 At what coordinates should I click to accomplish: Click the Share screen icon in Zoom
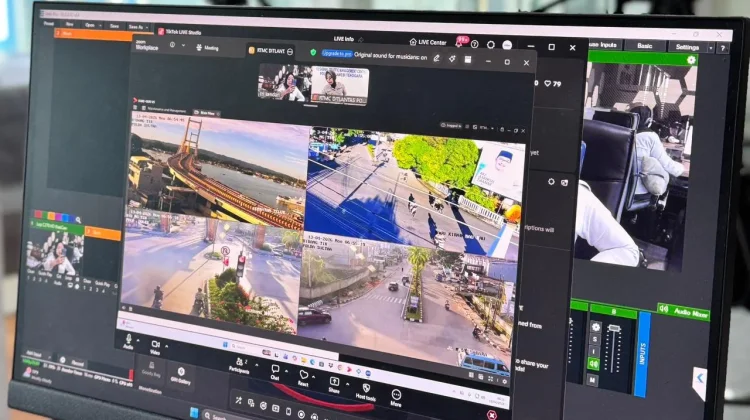coord(334,385)
